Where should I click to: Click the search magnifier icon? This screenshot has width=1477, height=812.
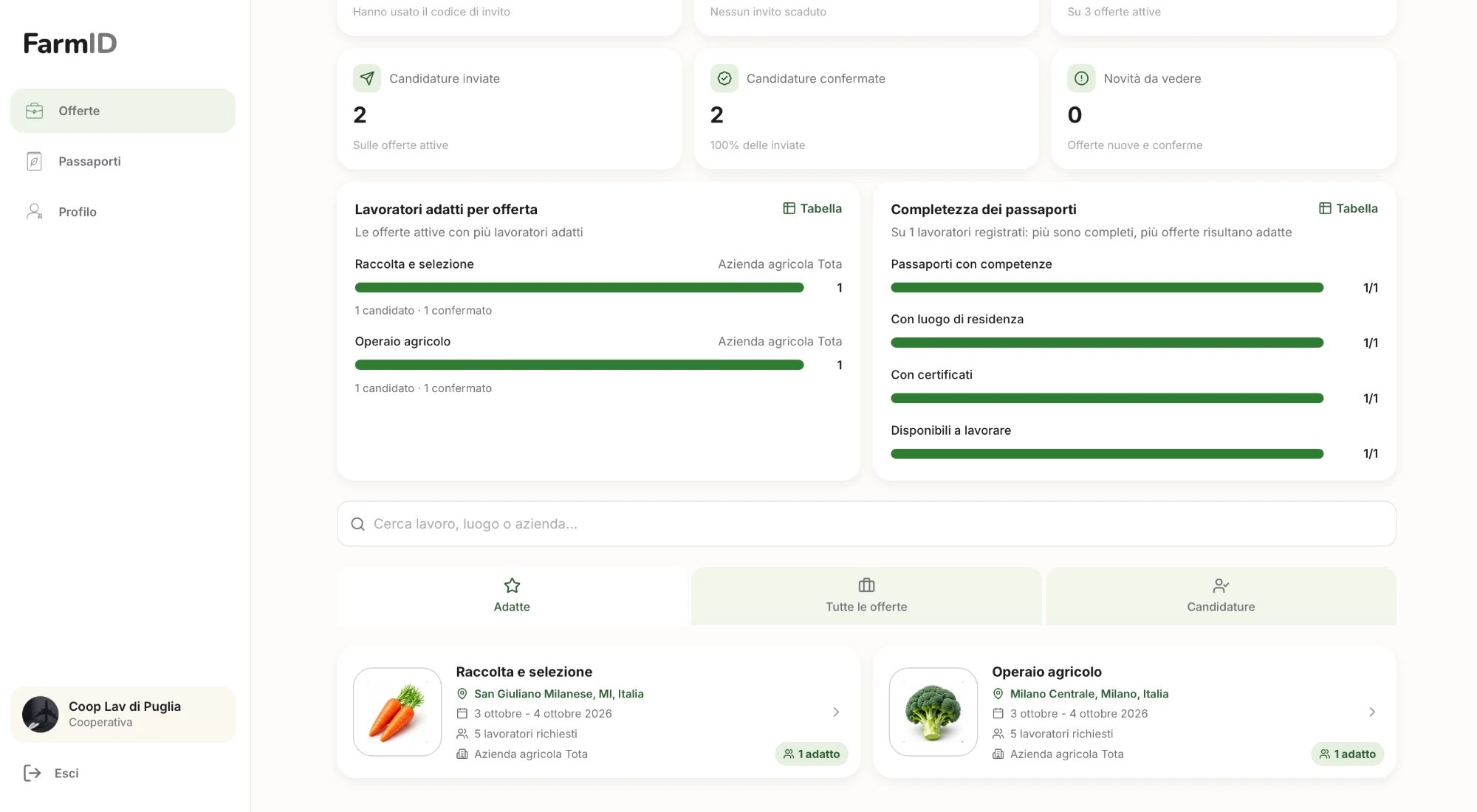(x=358, y=524)
